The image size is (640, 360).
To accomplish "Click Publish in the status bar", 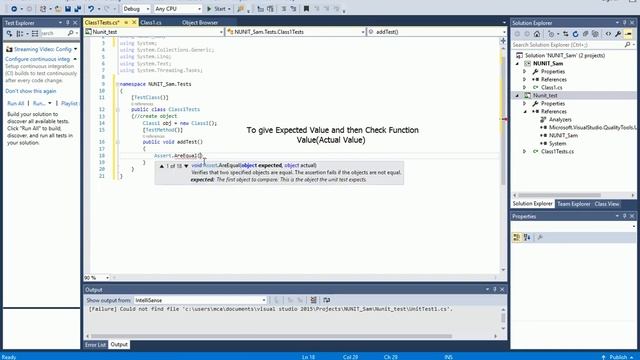I will click(618, 357).
